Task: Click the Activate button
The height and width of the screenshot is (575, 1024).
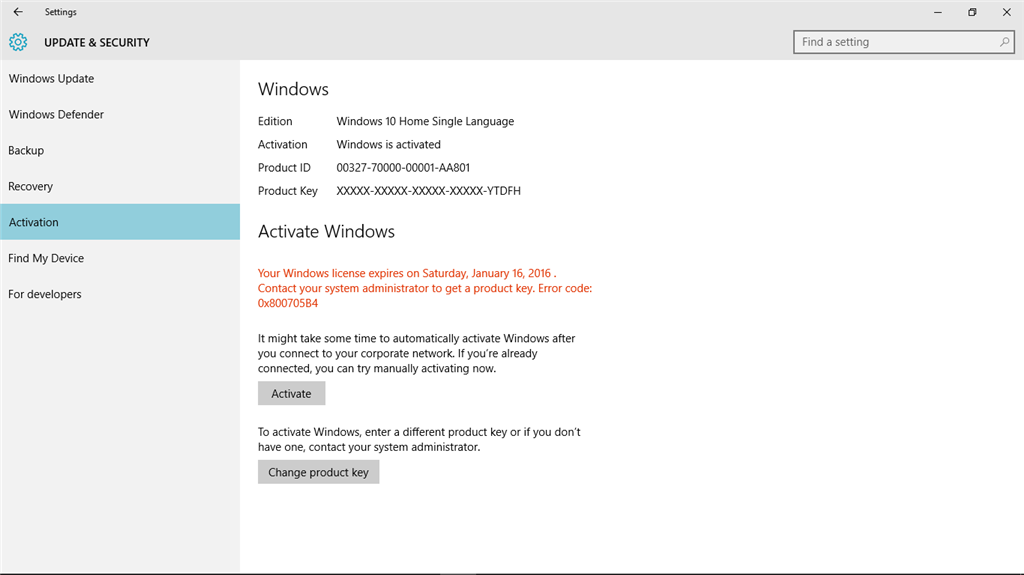Action: tap(291, 393)
